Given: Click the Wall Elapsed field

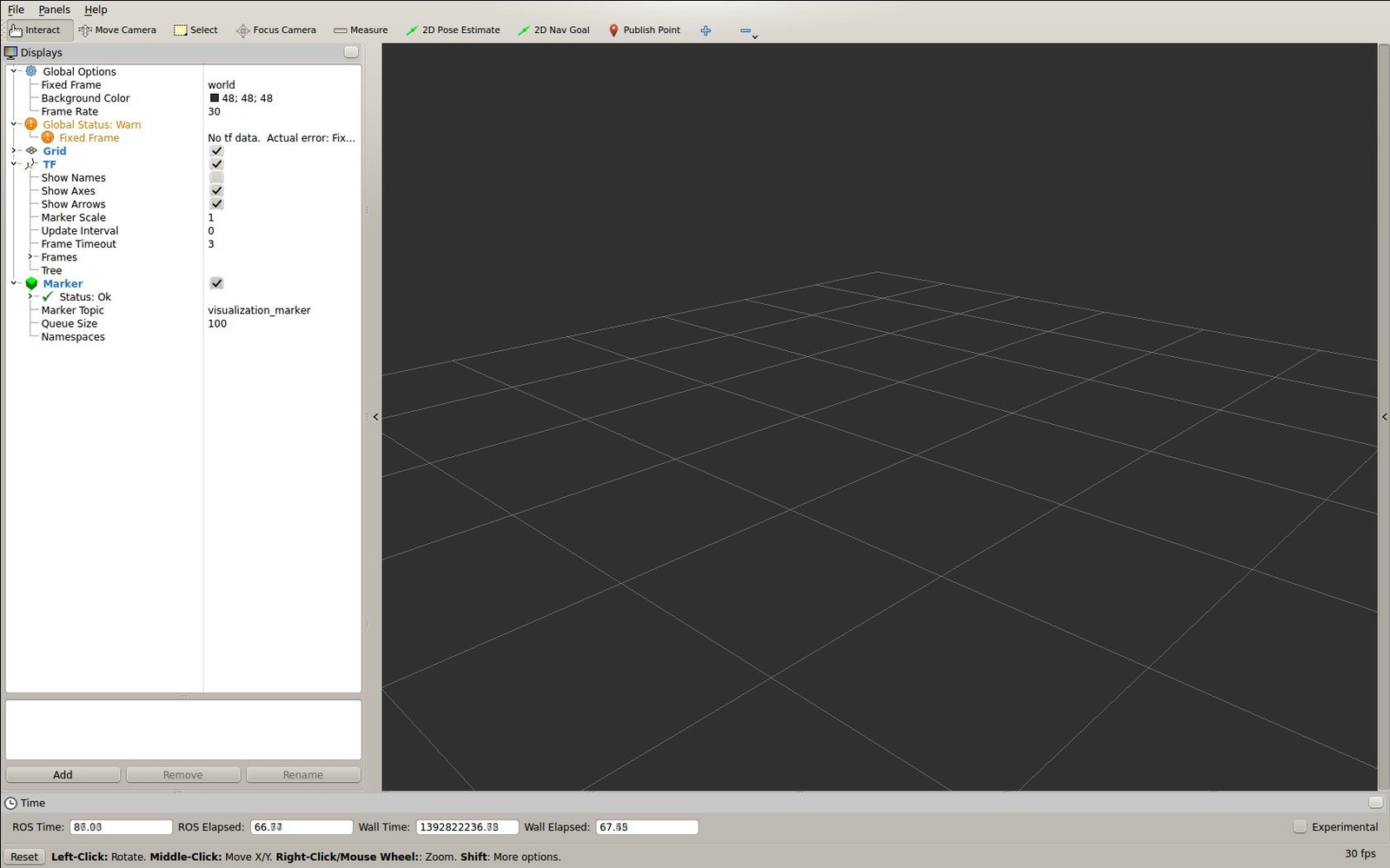Looking at the screenshot, I should (646, 827).
